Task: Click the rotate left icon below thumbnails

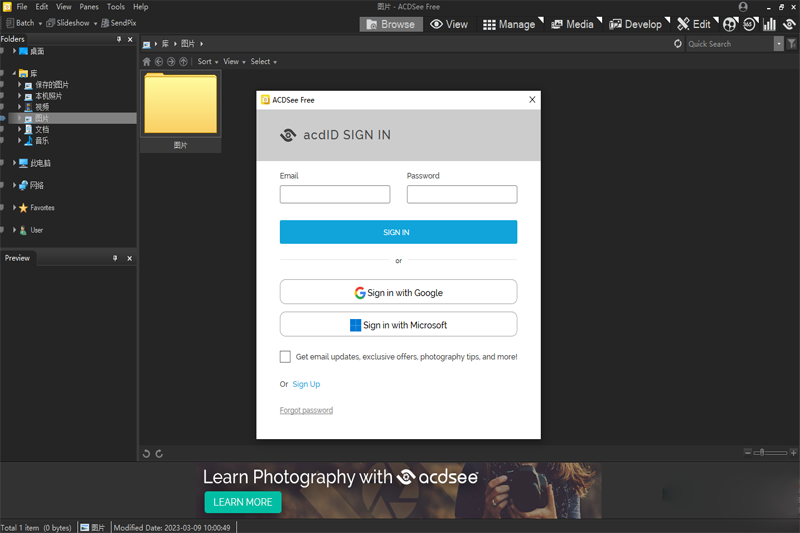Action: (147, 454)
